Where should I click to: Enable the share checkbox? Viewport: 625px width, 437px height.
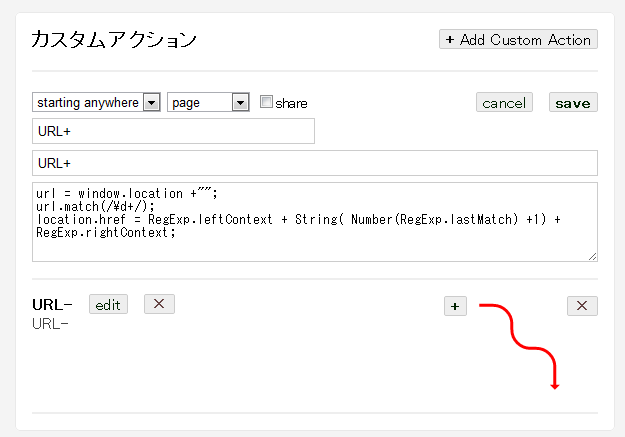pos(266,102)
